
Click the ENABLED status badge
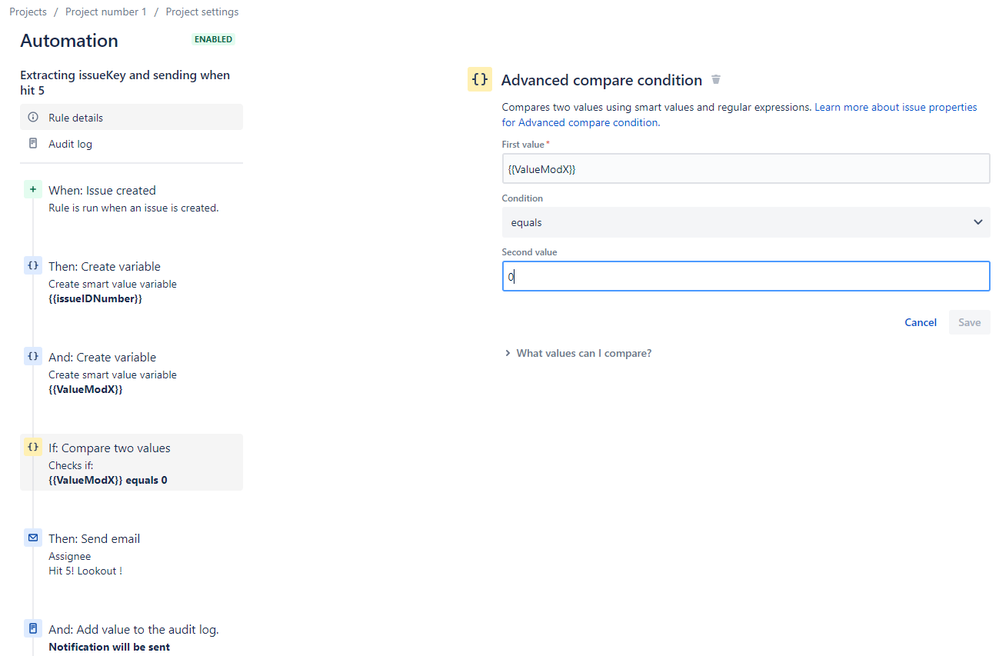tap(213, 39)
